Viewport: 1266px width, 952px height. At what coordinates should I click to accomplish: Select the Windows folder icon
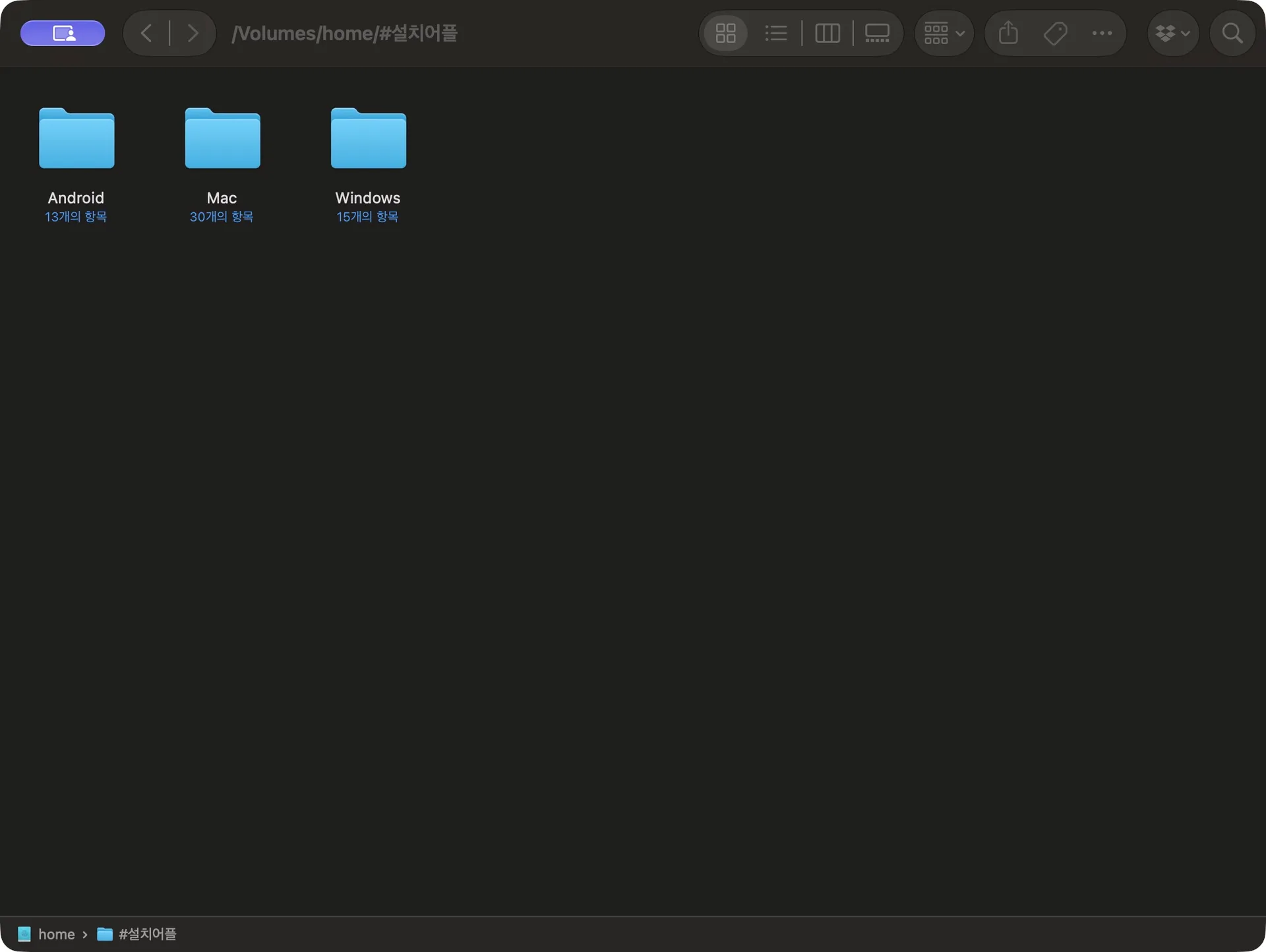click(x=368, y=138)
